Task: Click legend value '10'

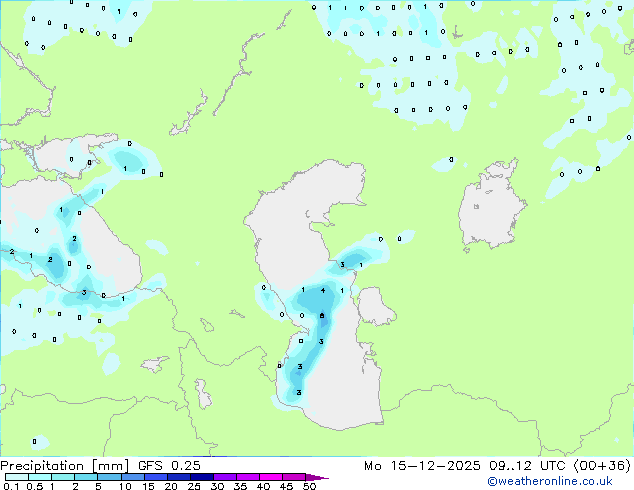Action: coord(125,486)
